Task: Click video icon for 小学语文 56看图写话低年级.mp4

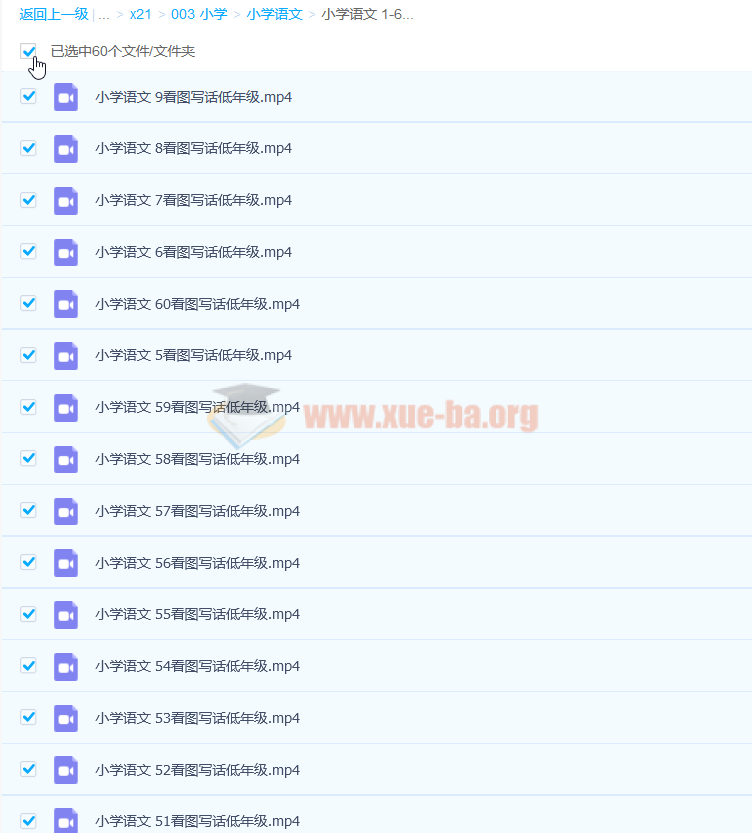Action: [66, 563]
